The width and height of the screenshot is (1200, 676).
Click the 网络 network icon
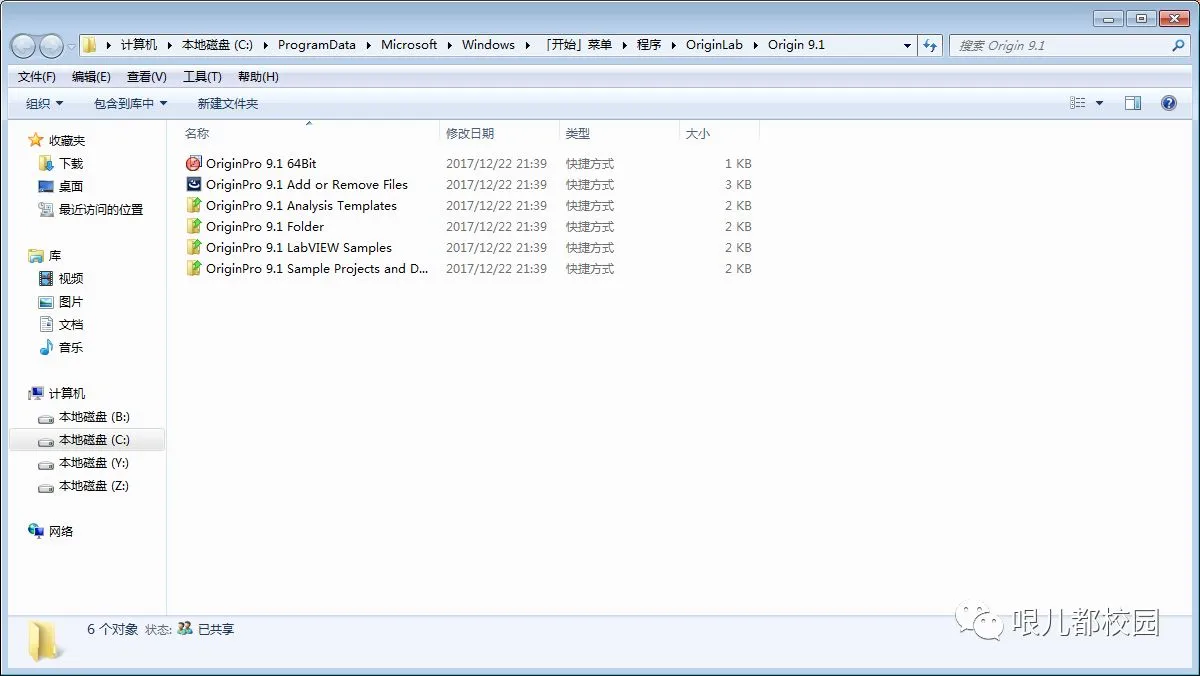[36, 531]
